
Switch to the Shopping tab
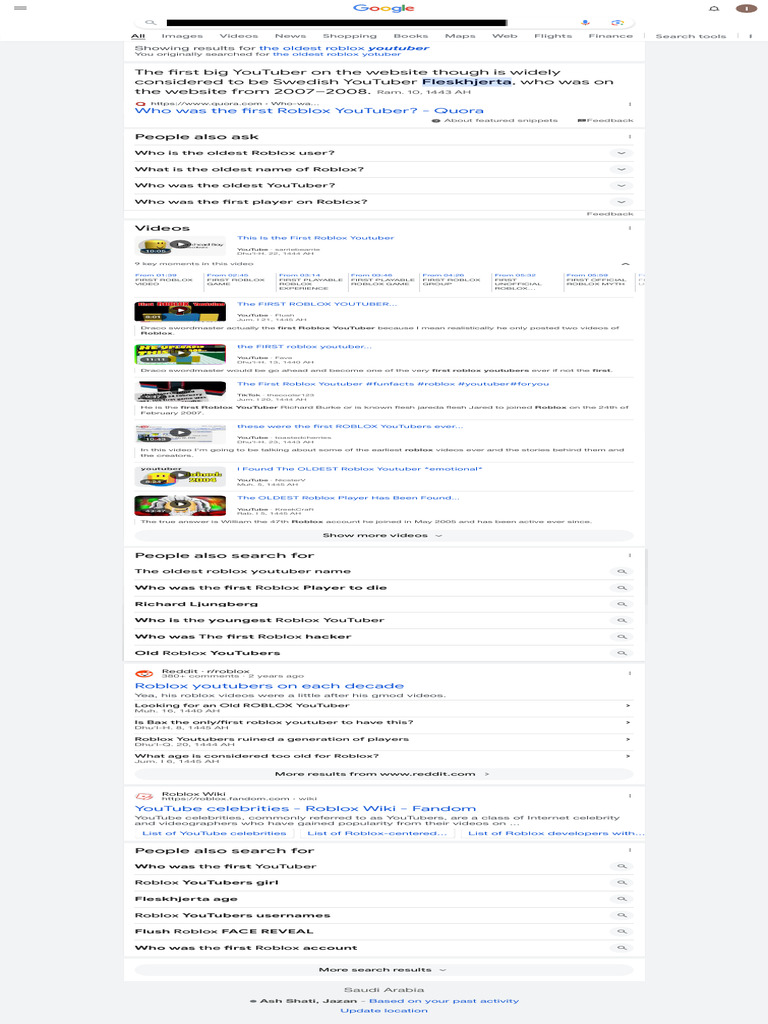coord(349,36)
